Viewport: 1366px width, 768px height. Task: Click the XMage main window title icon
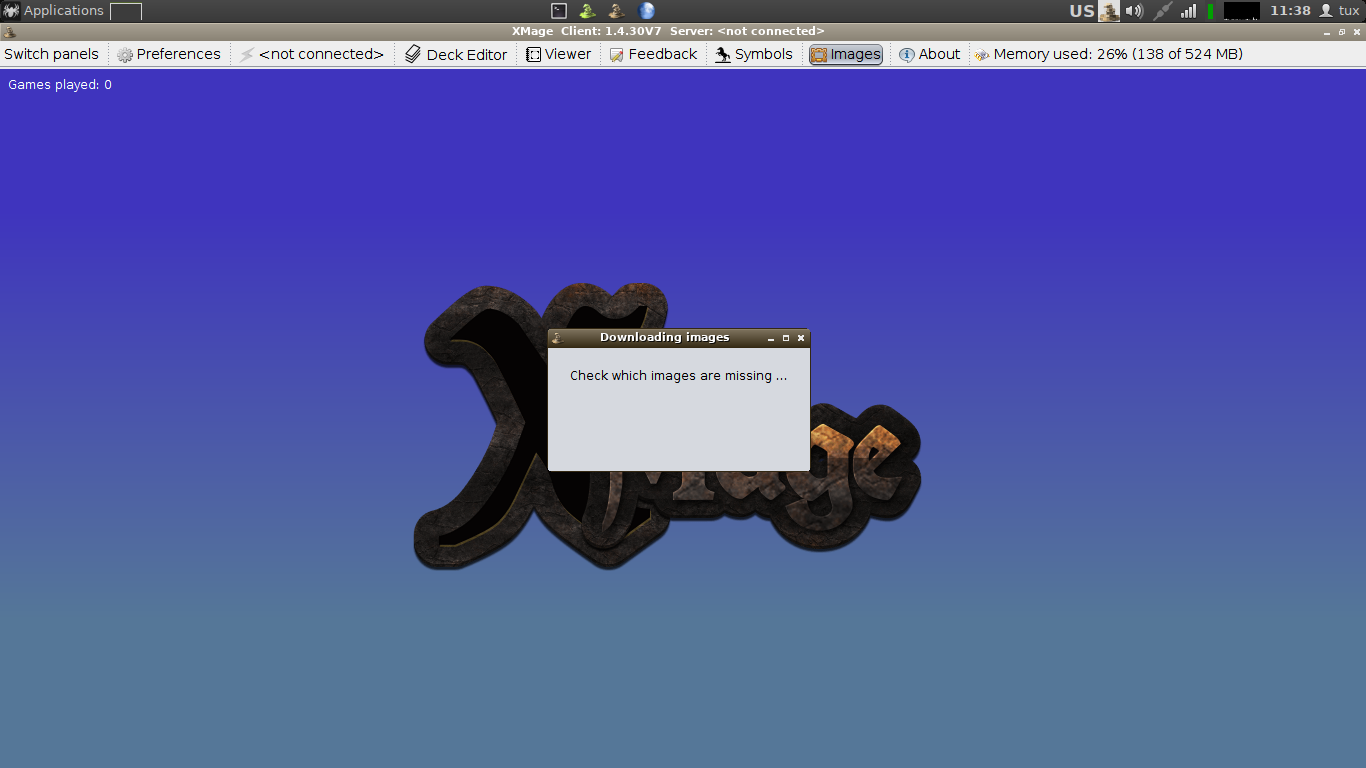pyautogui.click(x=10, y=31)
